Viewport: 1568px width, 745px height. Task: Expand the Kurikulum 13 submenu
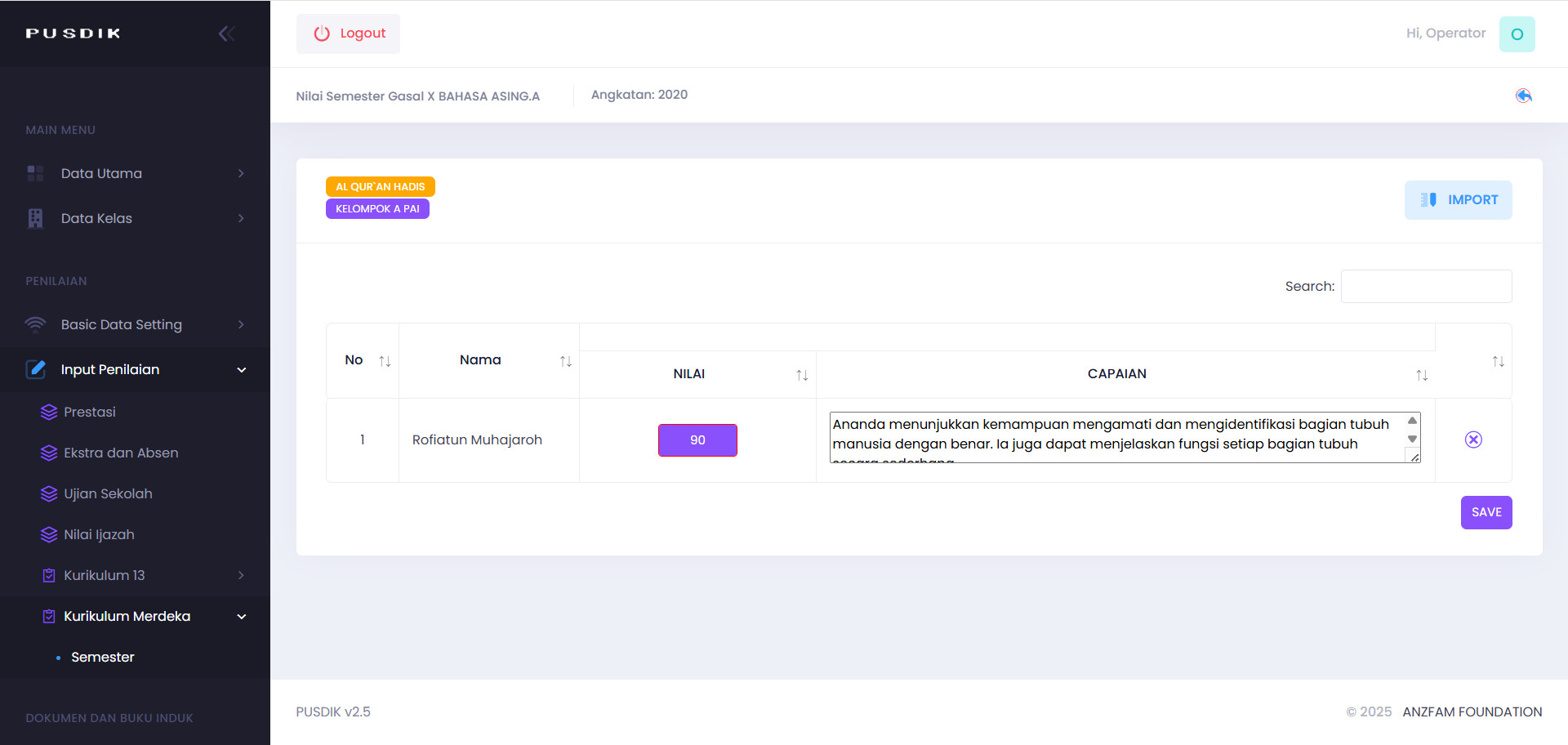(241, 575)
